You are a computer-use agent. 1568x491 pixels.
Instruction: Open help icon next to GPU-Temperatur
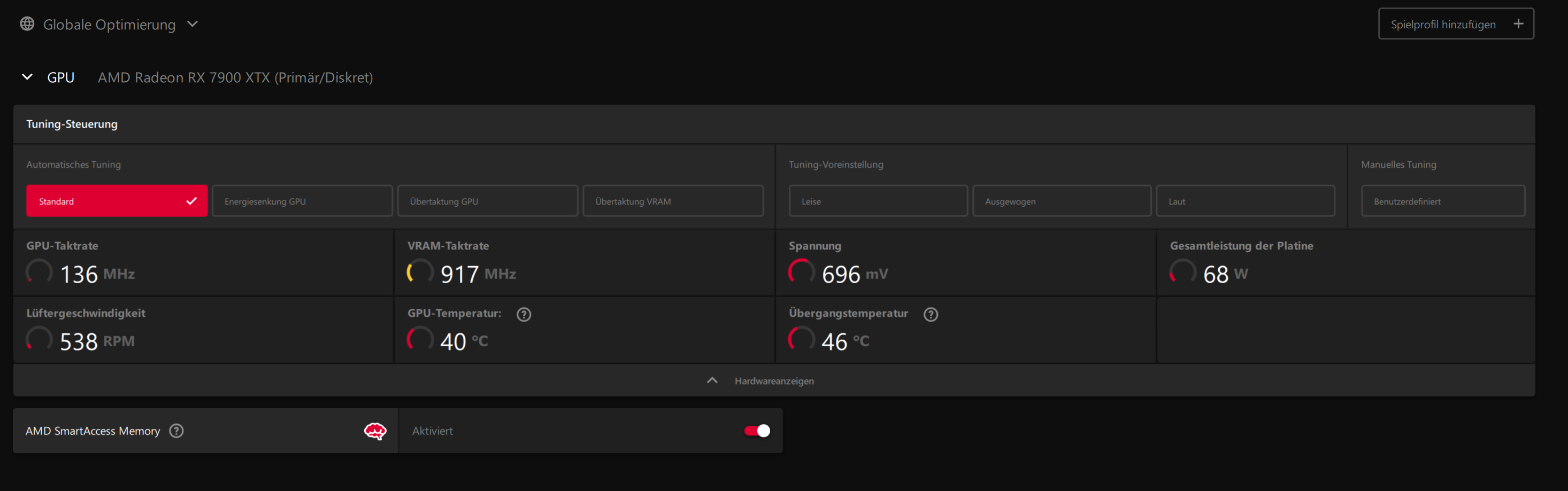point(524,314)
